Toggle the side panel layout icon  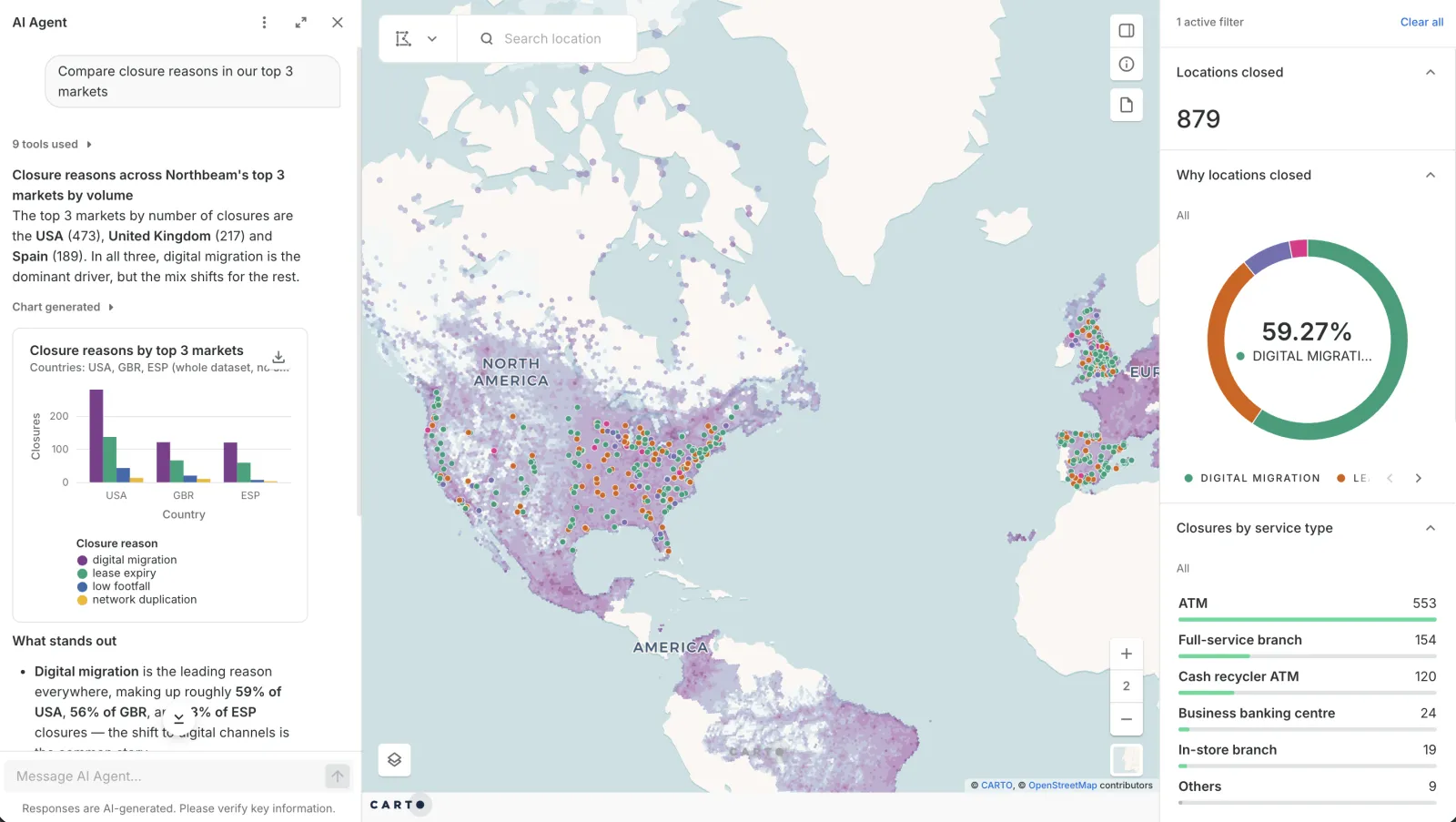[1127, 31]
